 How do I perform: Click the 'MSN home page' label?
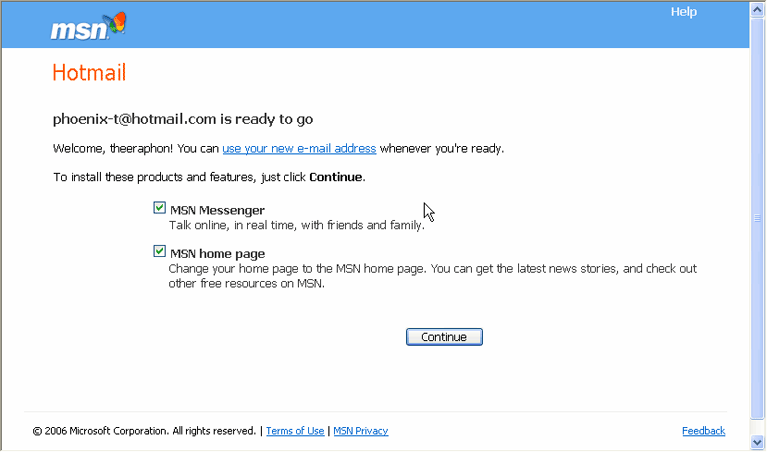tap(218, 254)
